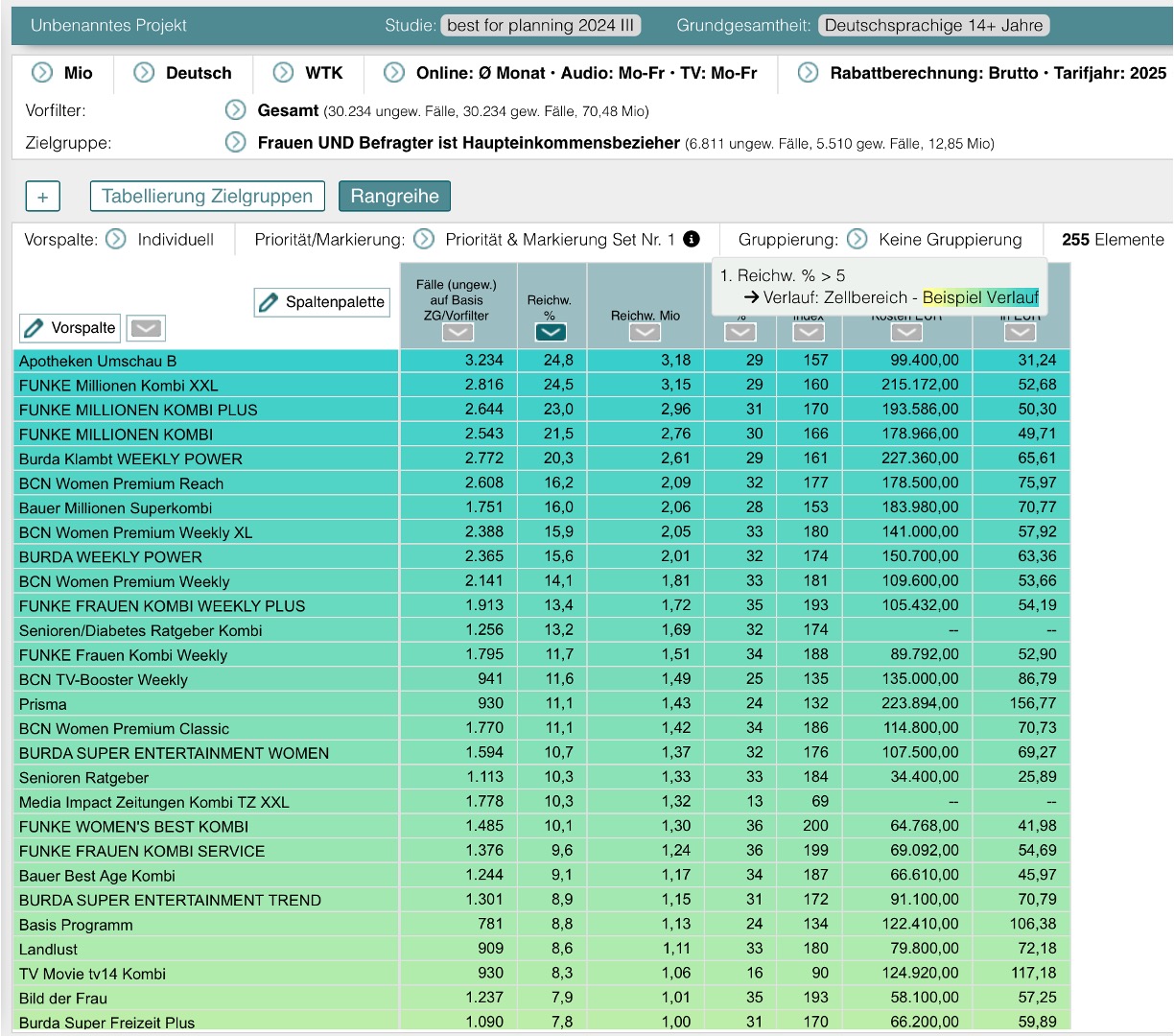Image resolution: width=1174 pixels, height=1036 pixels.
Task: Open the Reichw. Mio column dropdown
Action: pos(645,332)
